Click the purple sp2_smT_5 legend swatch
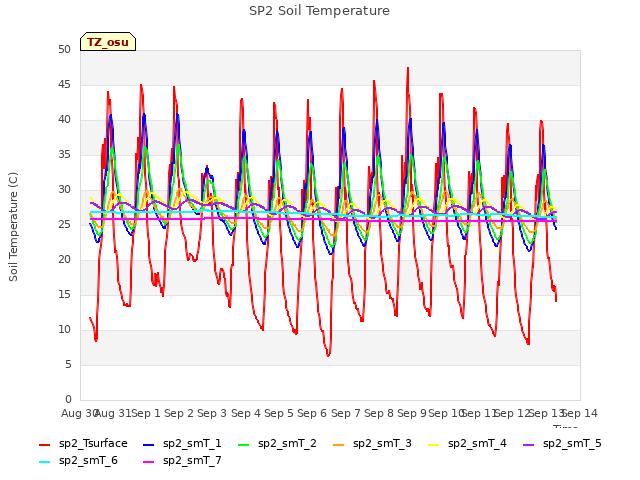 pyautogui.click(x=529, y=444)
